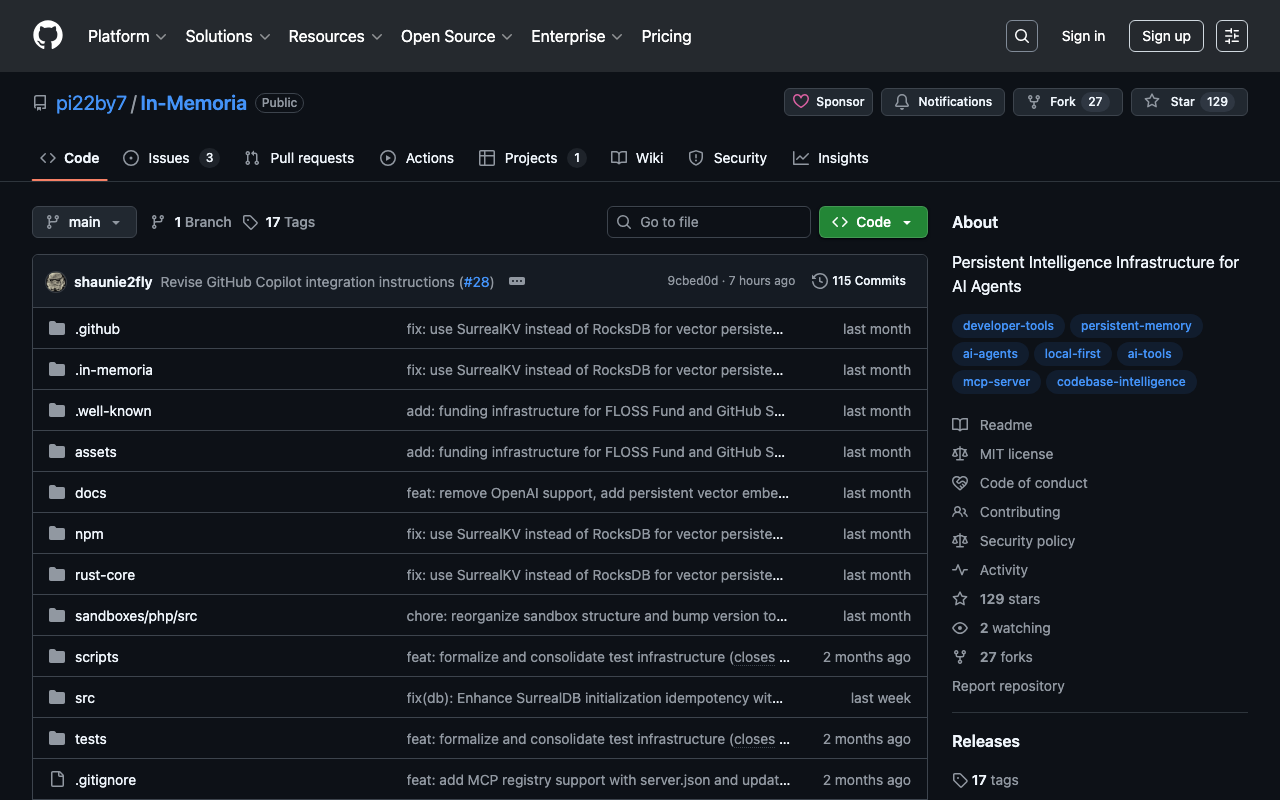Open search with the magnifier icon

click(x=1021, y=36)
